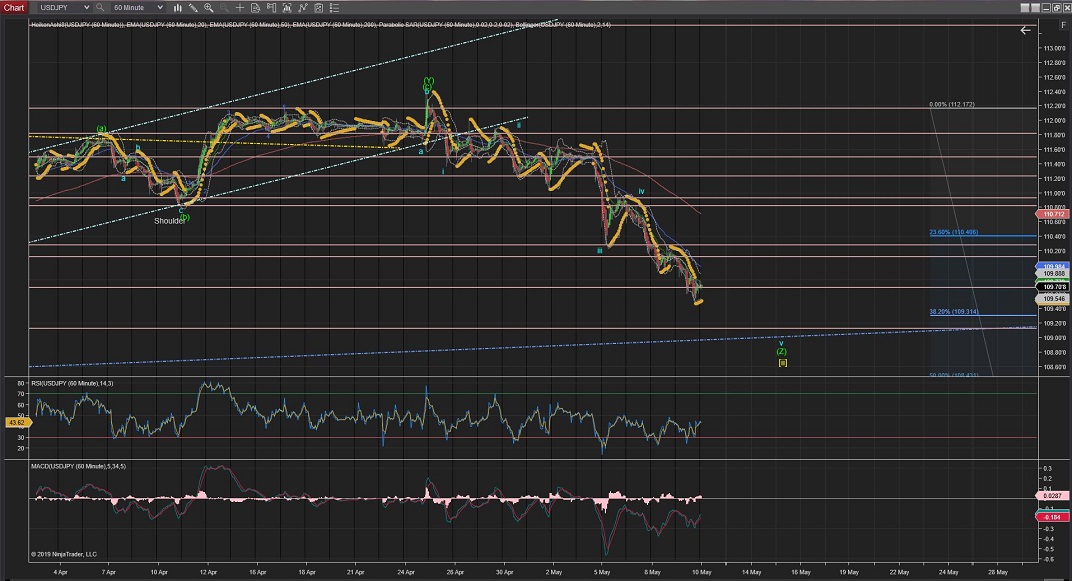The image size is (1072, 581).
Task: Select the red 110.712 price marker
Action: click(1054, 214)
